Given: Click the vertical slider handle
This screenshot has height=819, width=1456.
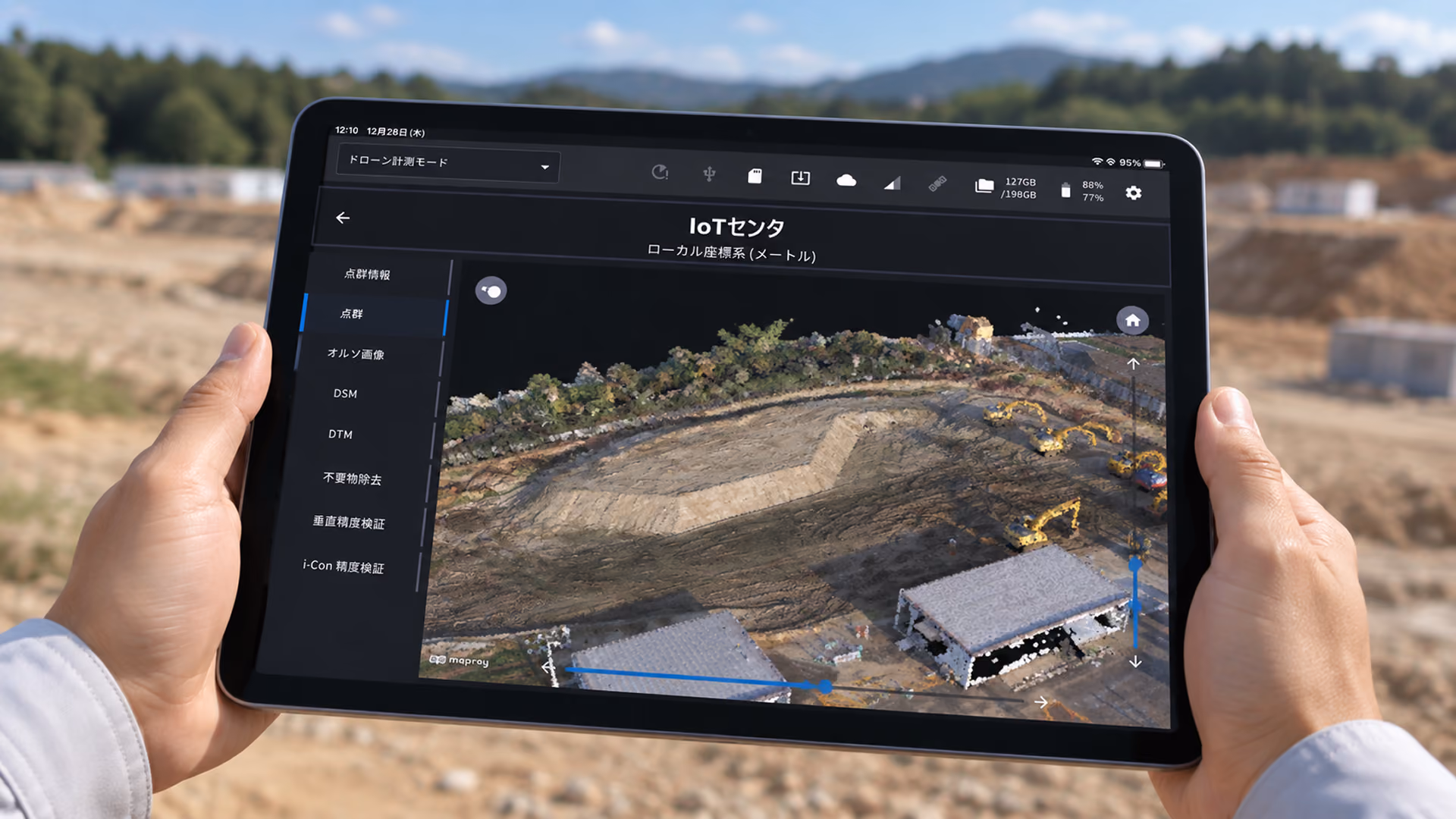Looking at the screenshot, I should (1135, 564).
